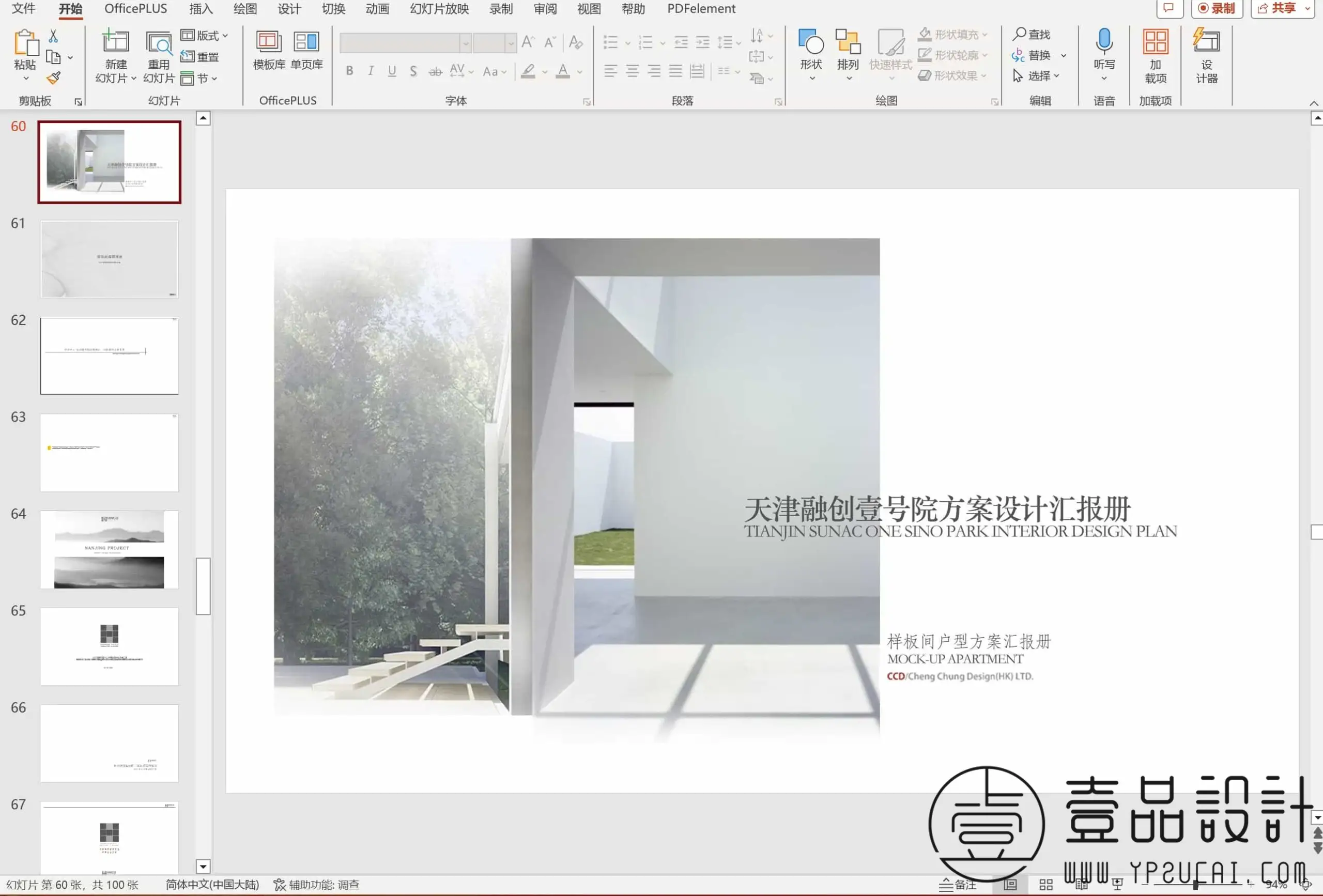Click the Copy icon in clipboard group
1323x896 pixels.
click(x=54, y=57)
